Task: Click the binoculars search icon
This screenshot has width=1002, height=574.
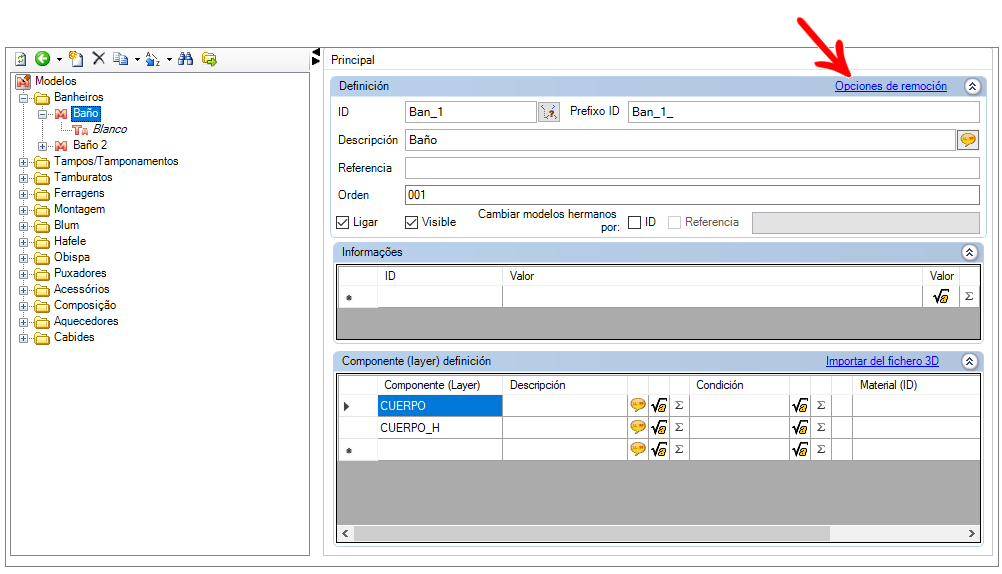Action: pos(185,59)
